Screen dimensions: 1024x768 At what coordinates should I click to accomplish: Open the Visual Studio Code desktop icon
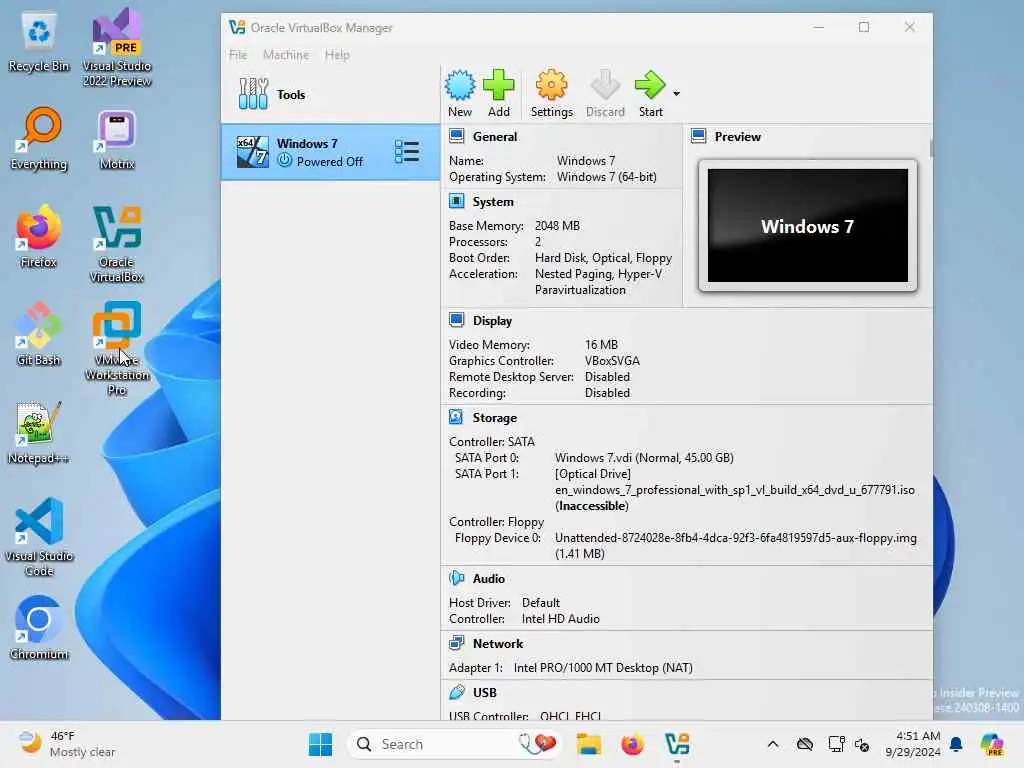pyautogui.click(x=39, y=537)
